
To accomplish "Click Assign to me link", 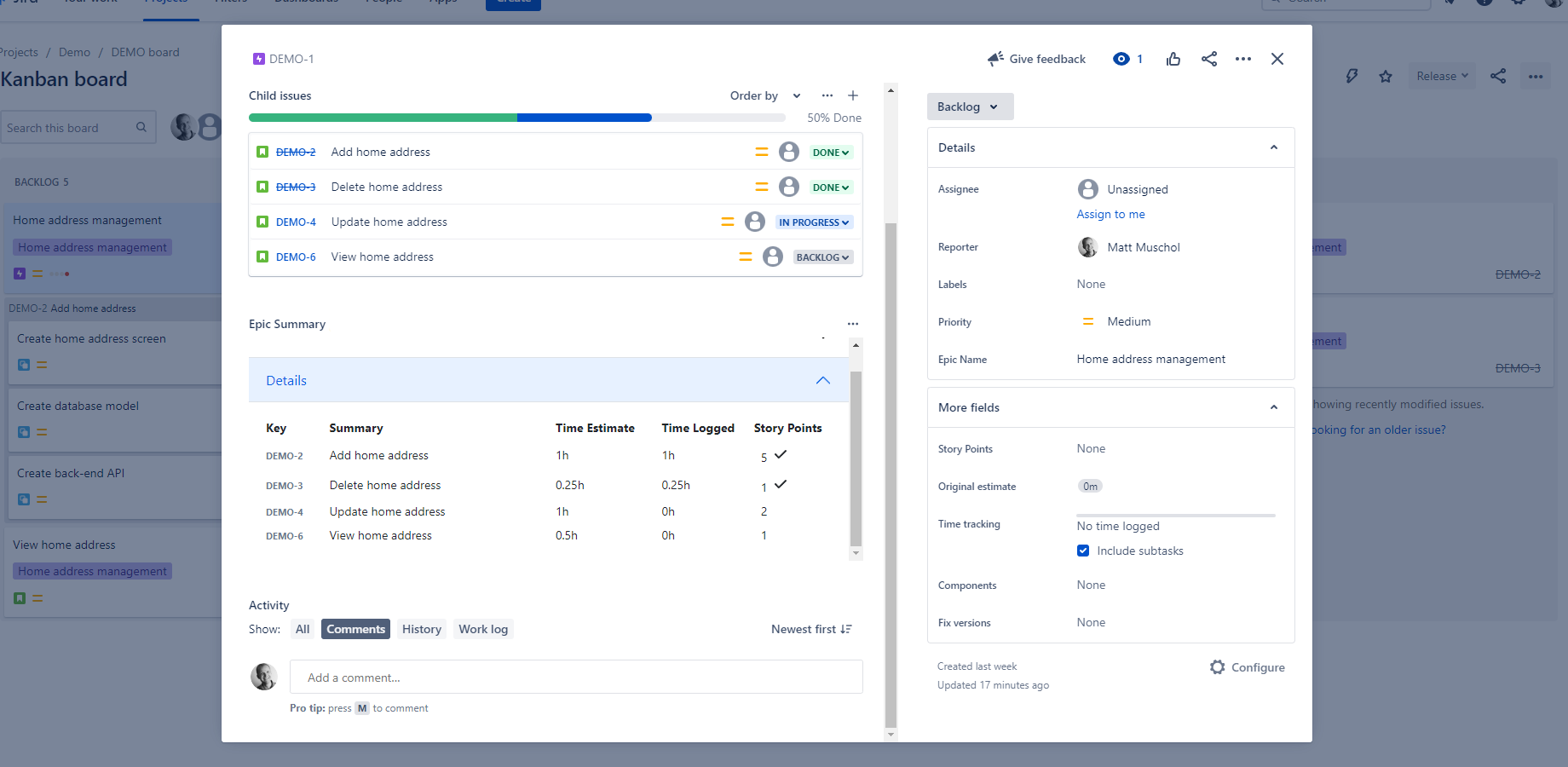I will point(1110,214).
